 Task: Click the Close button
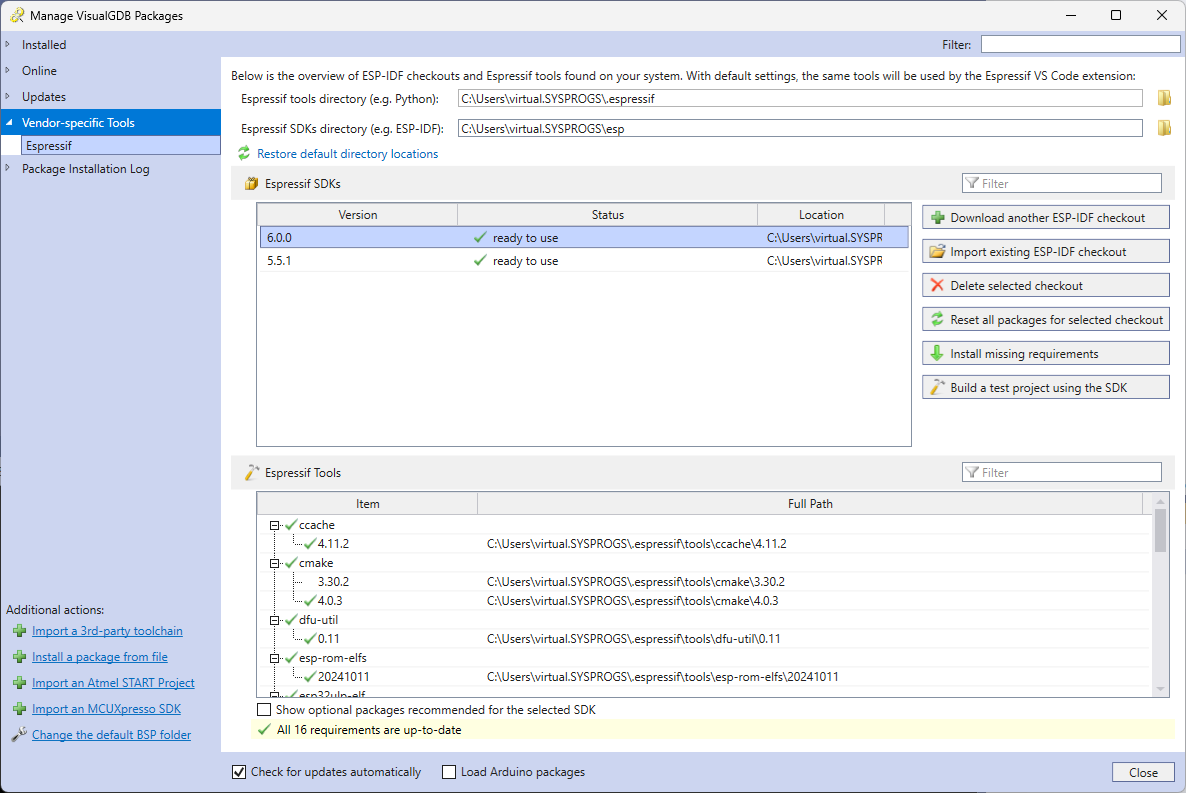[1143, 773]
